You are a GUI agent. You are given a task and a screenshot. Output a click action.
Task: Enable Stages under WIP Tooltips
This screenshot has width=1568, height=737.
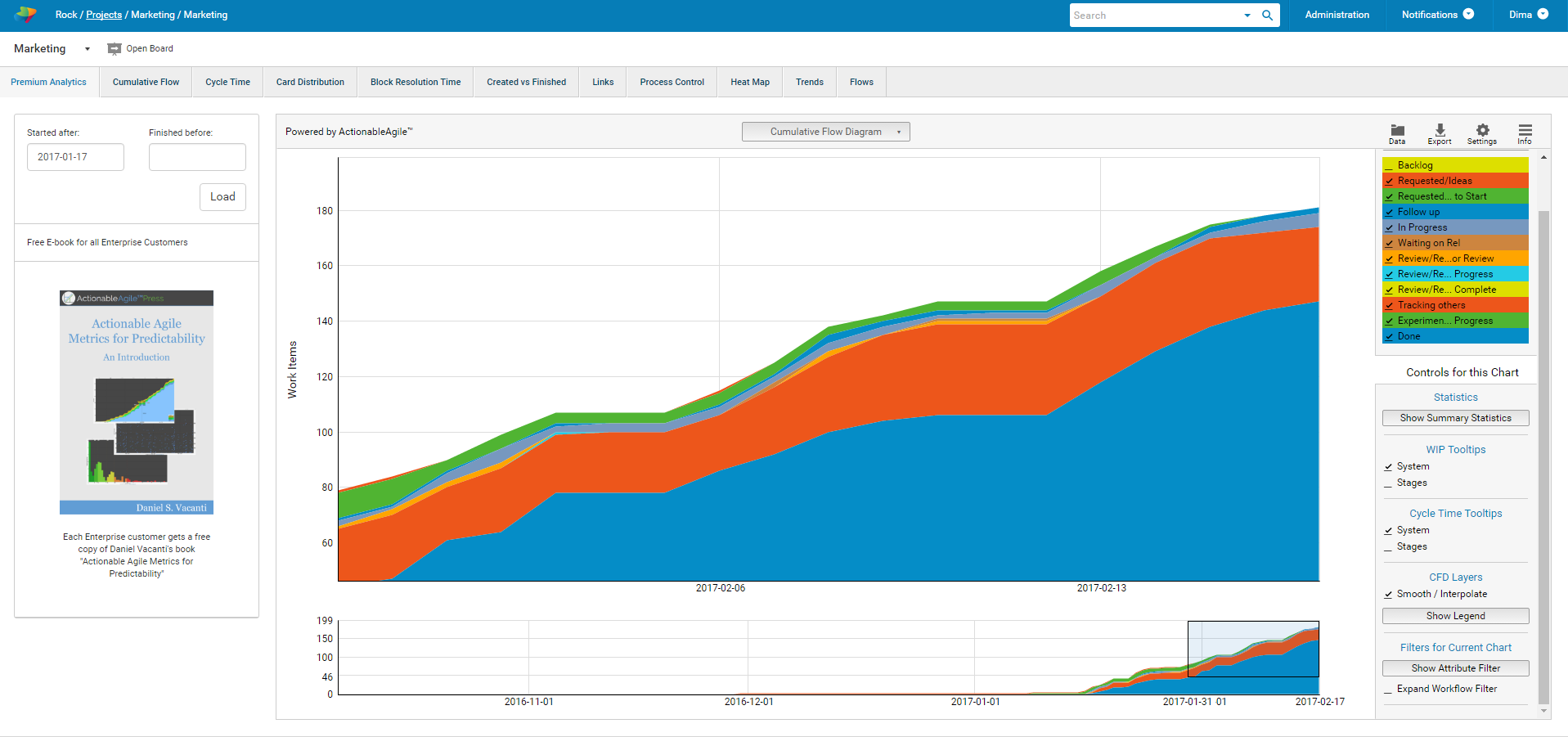point(1388,483)
